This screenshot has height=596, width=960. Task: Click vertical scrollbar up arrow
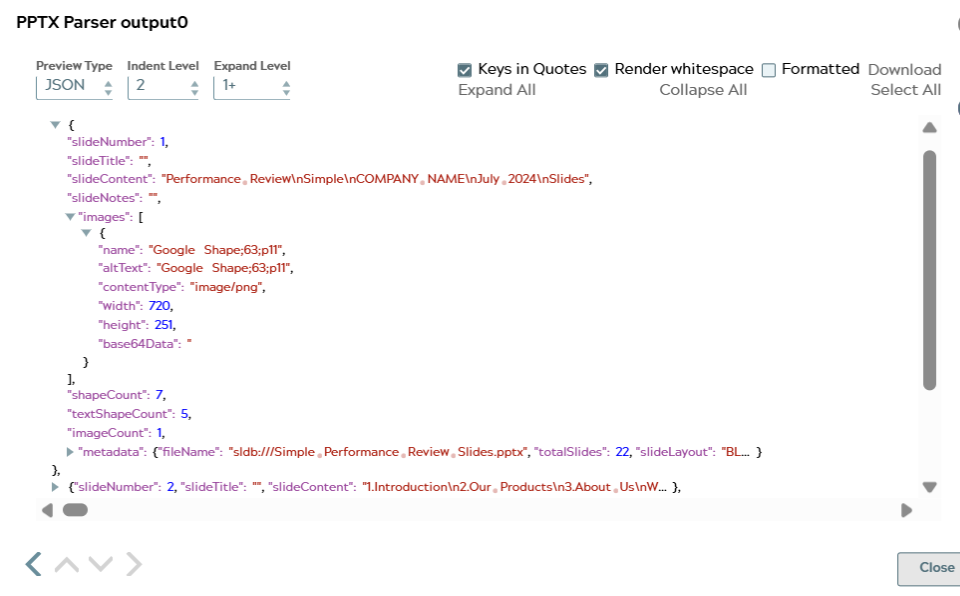[x=929, y=127]
